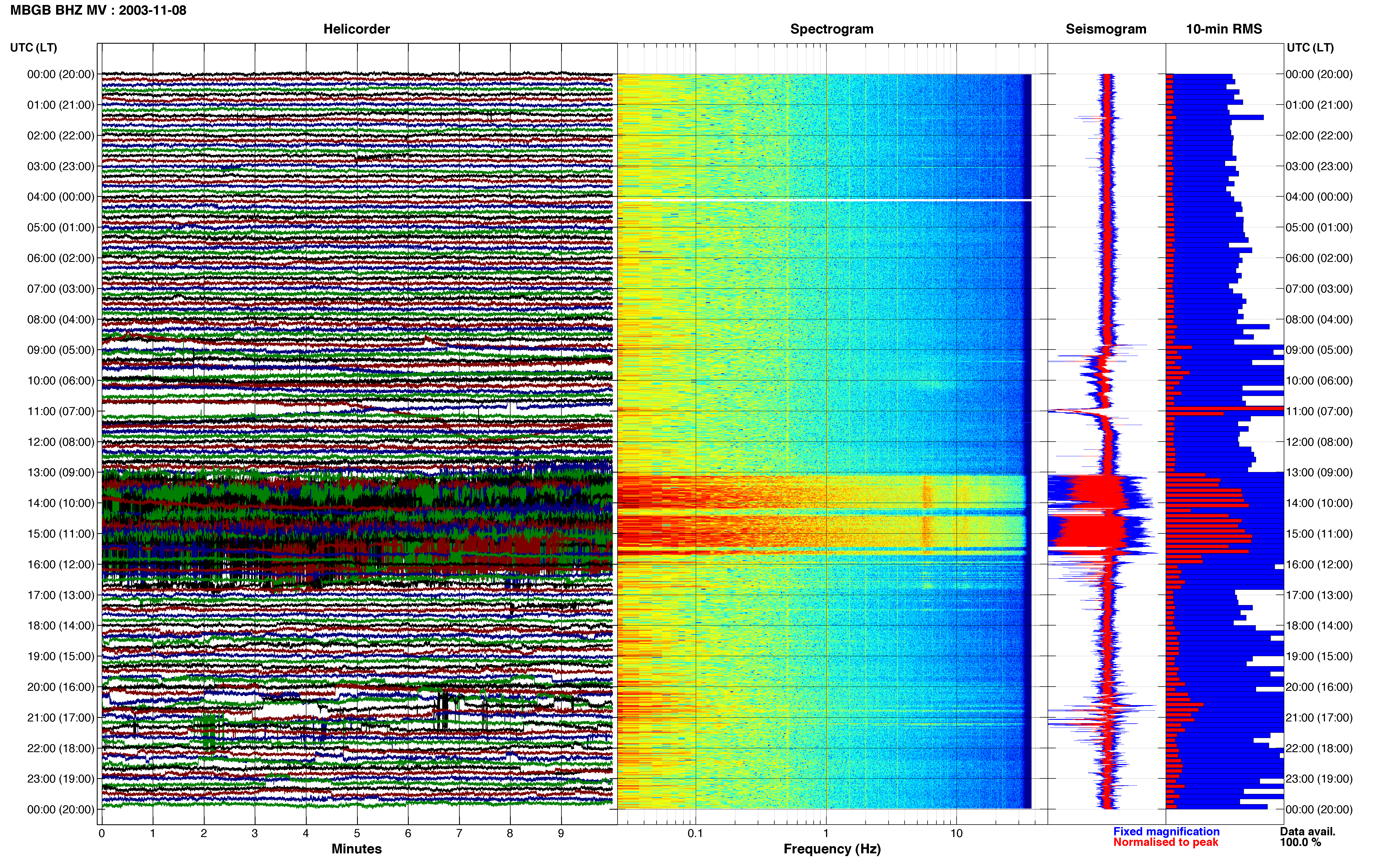Click left-axis time label '13:00 (09:00)'
The image size is (1388, 868).
[x=61, y=473]
